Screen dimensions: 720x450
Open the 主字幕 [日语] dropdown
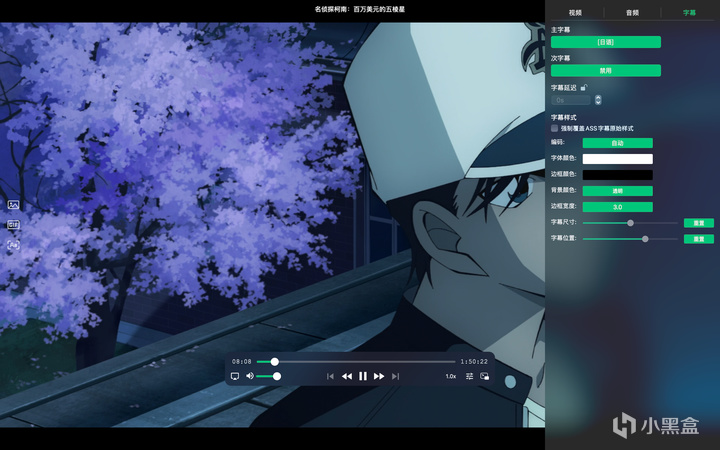pos(606,42)
